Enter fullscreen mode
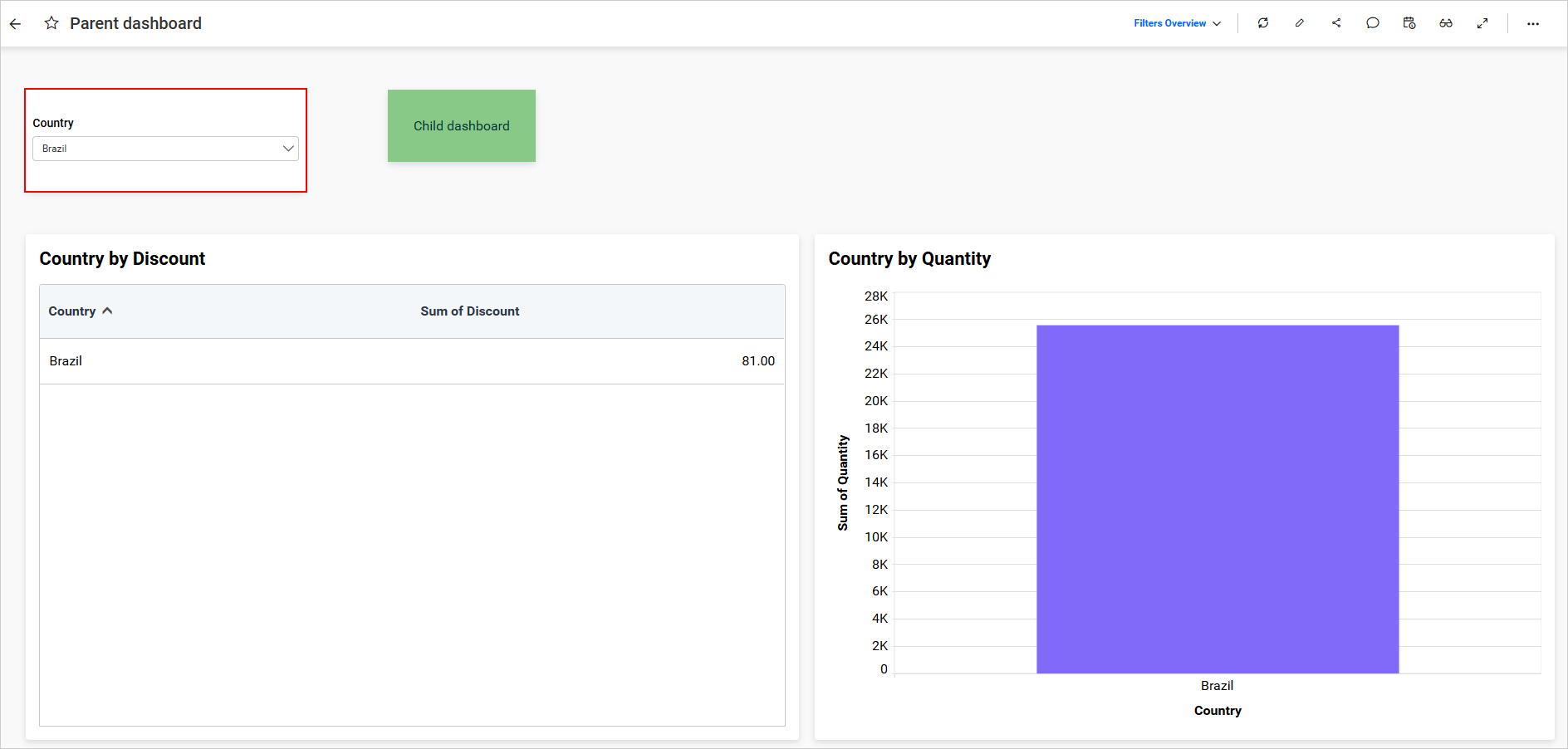 pos(1482,23)
